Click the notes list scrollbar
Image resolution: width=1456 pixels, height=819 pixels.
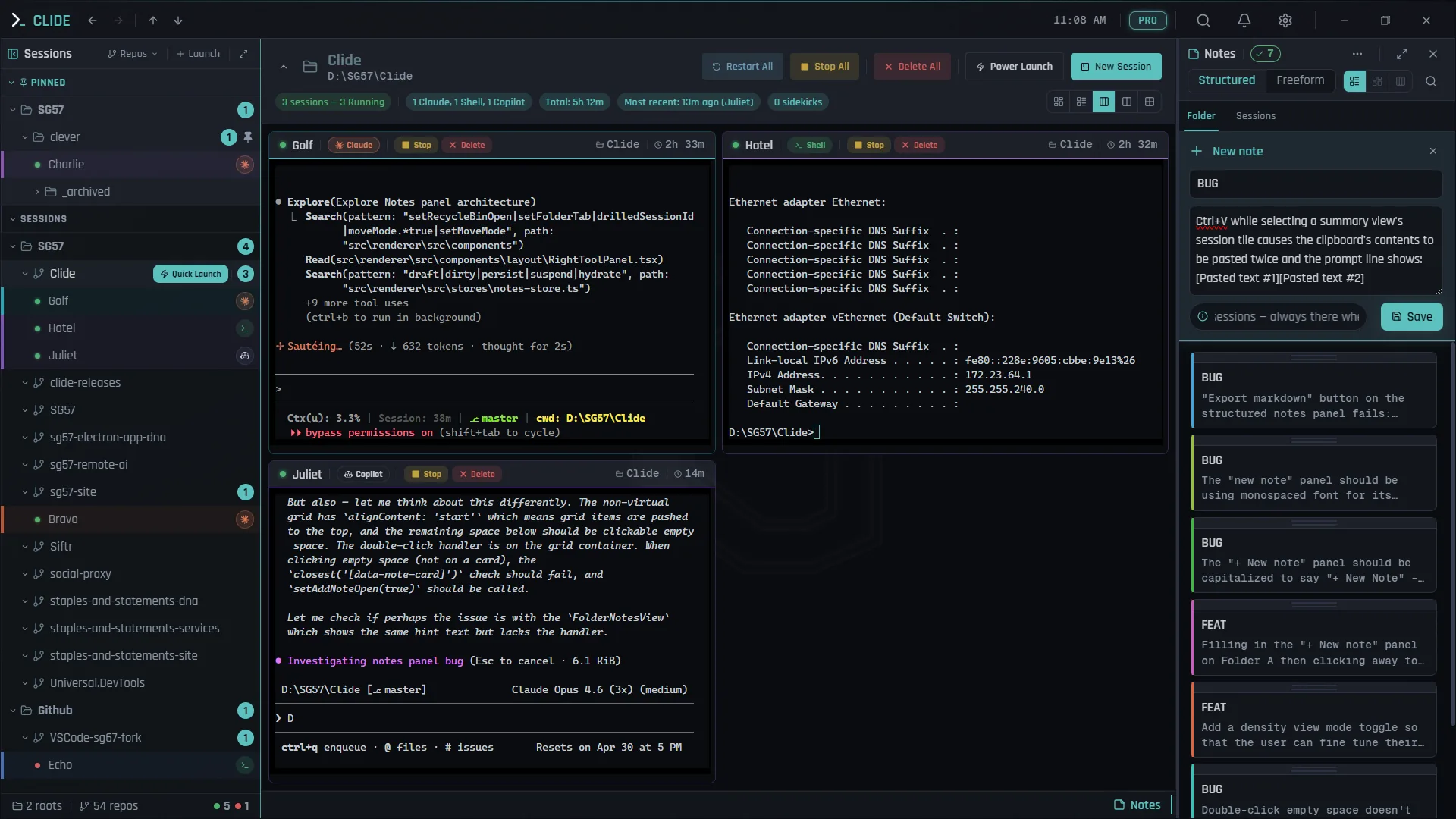point(1452,535)
